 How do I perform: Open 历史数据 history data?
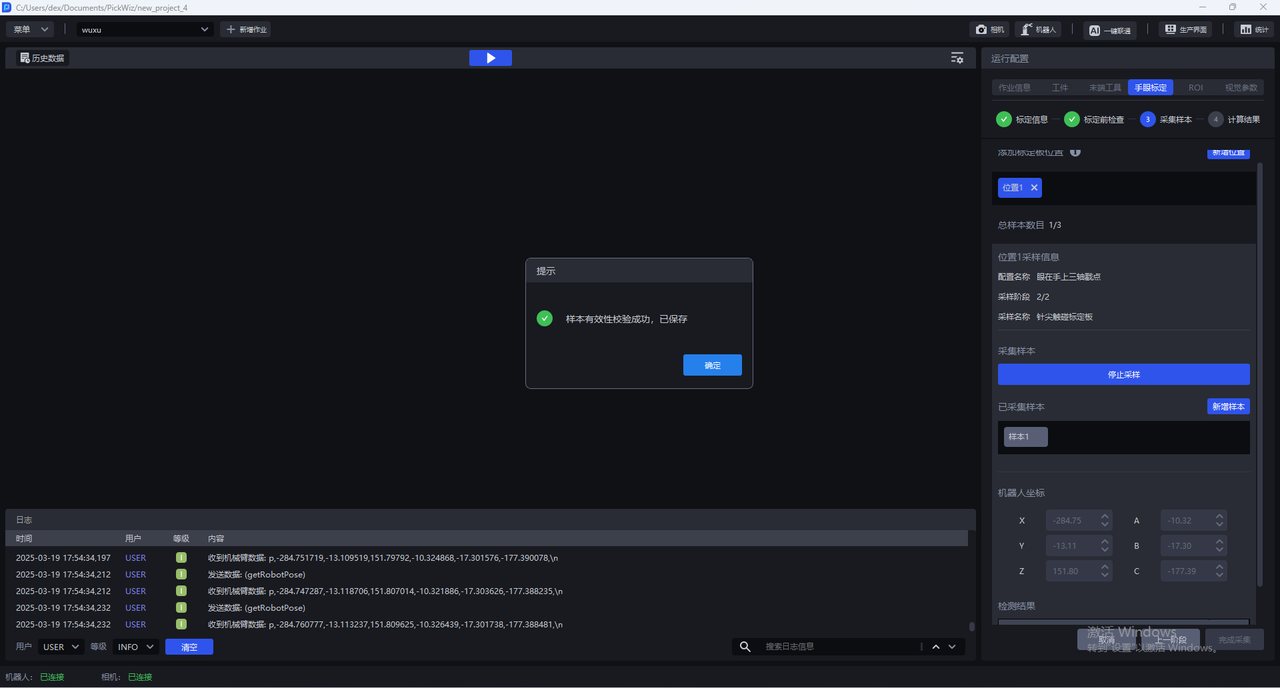coord(42,58)
